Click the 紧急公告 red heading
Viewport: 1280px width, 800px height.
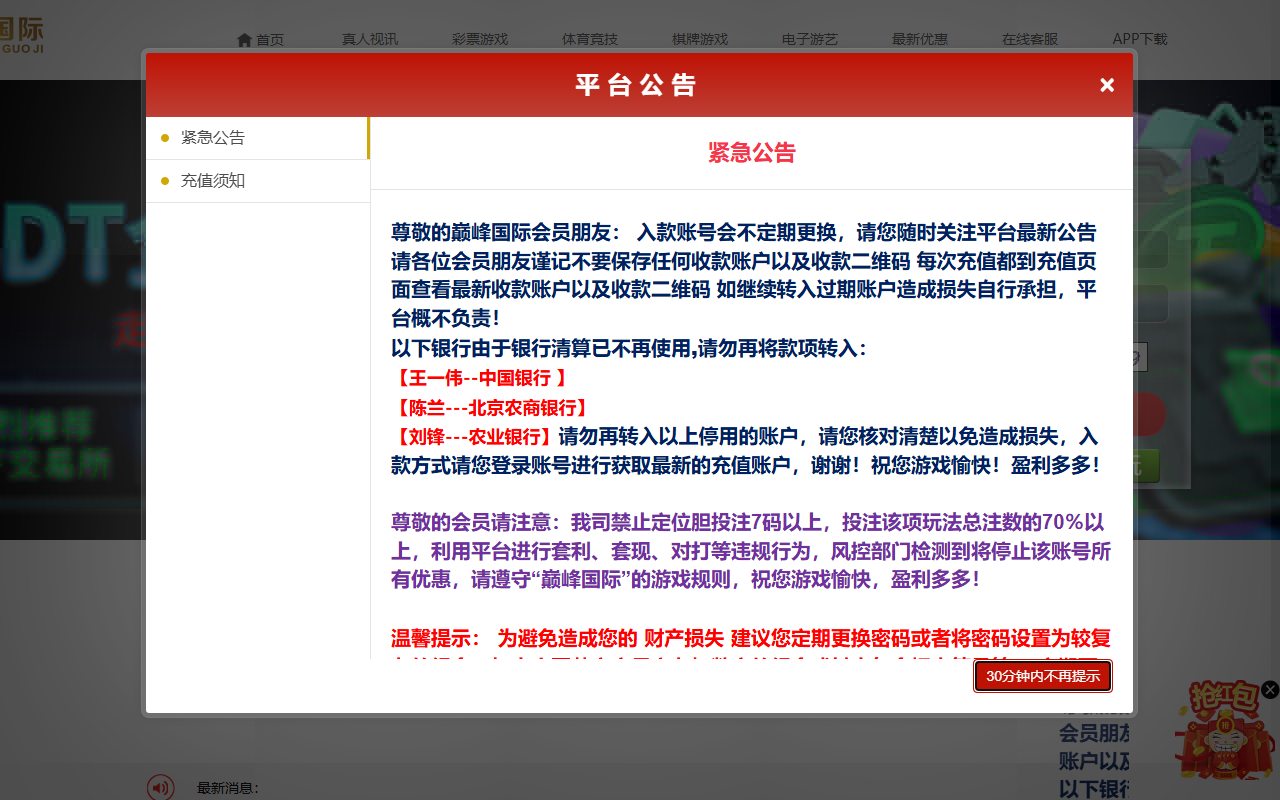tap(752, 153)
